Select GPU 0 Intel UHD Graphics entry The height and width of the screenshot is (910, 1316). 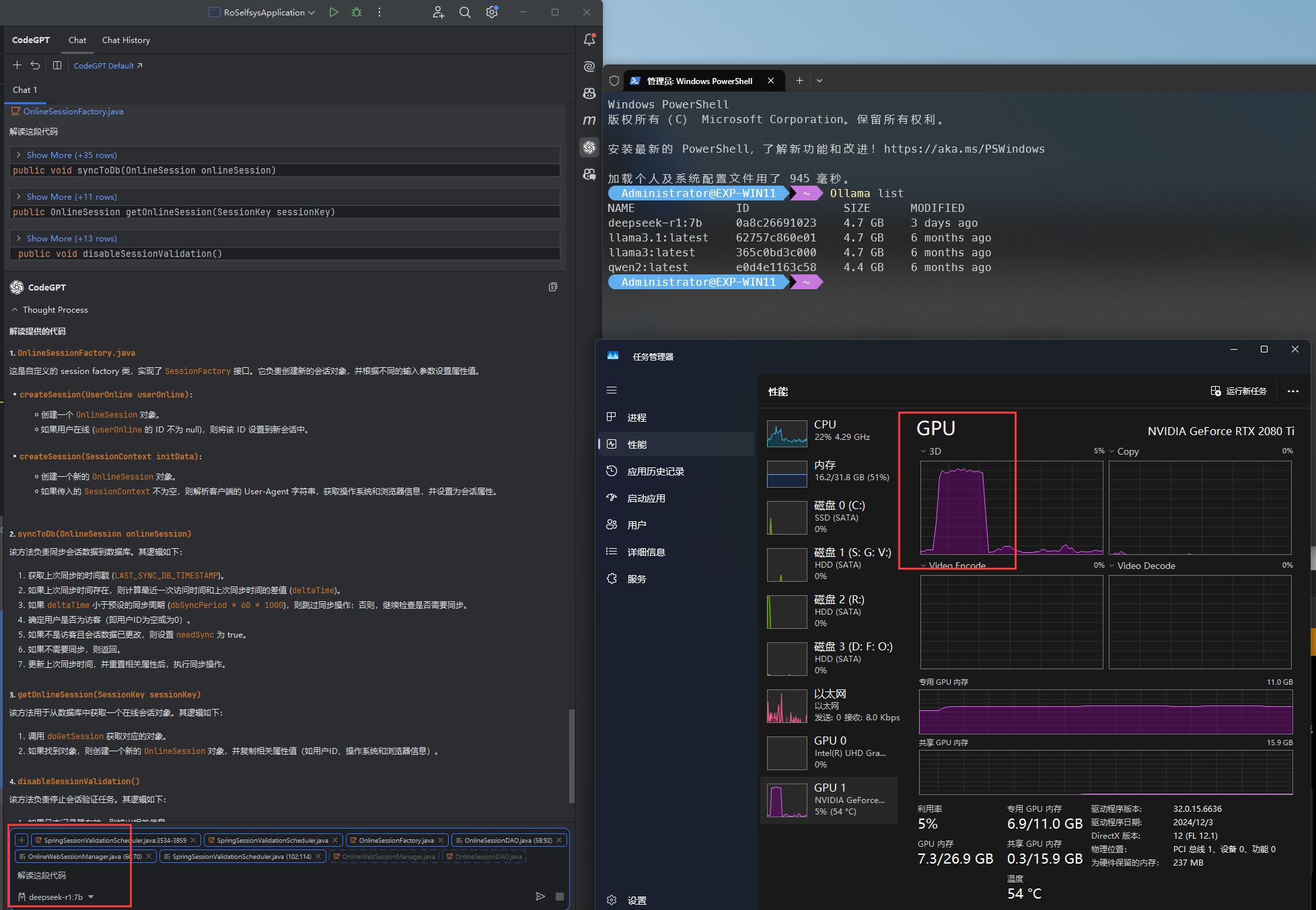click(x=829, y=753)
